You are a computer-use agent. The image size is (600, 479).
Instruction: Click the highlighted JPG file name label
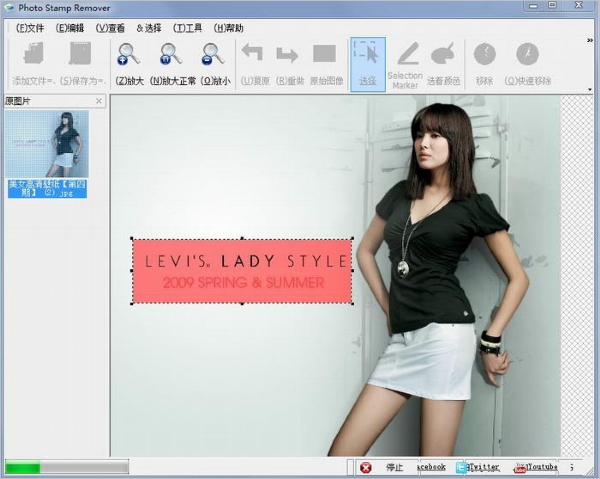click(x=47, y=189)
